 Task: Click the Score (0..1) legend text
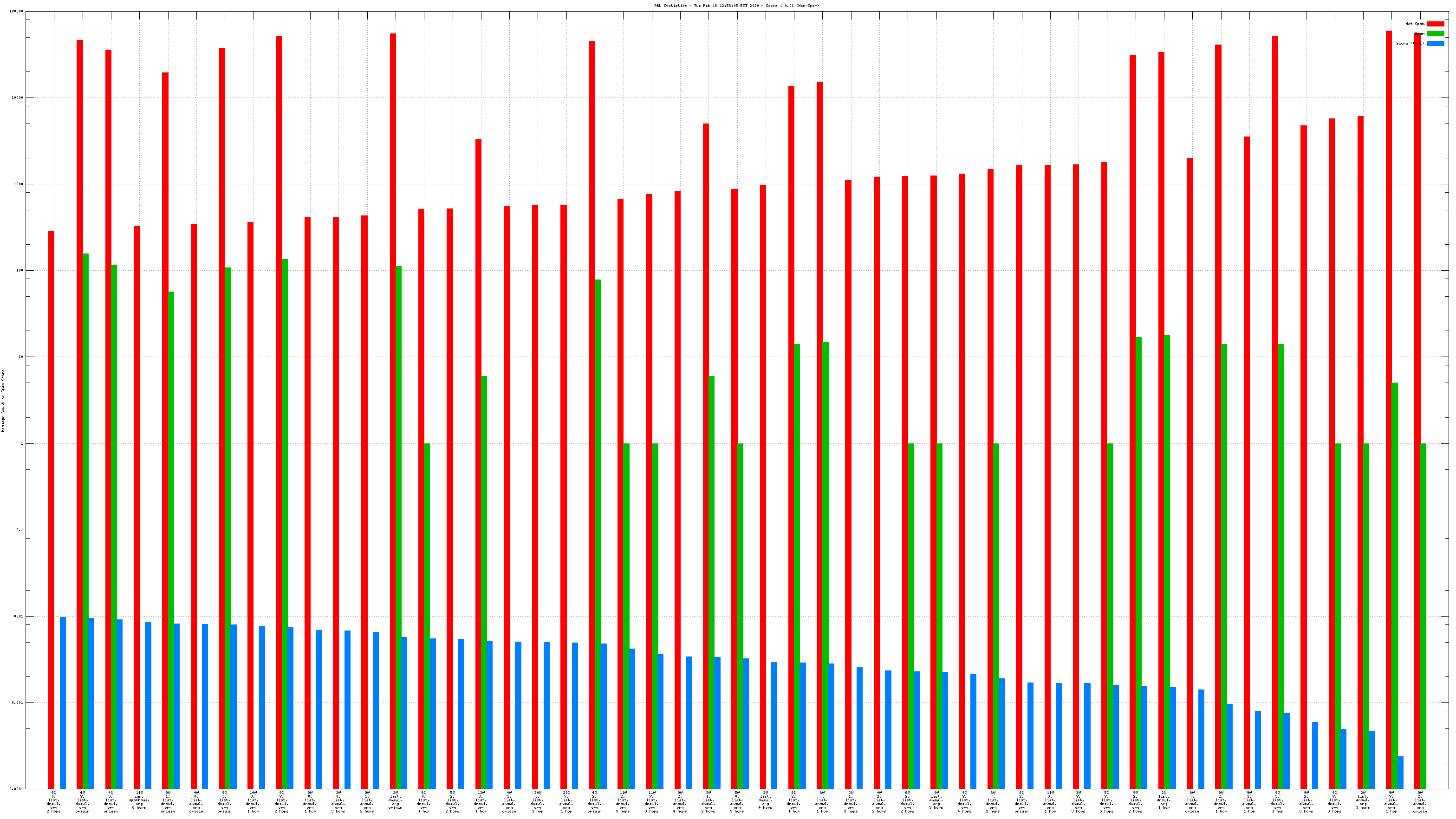(x=1410, y=43)
